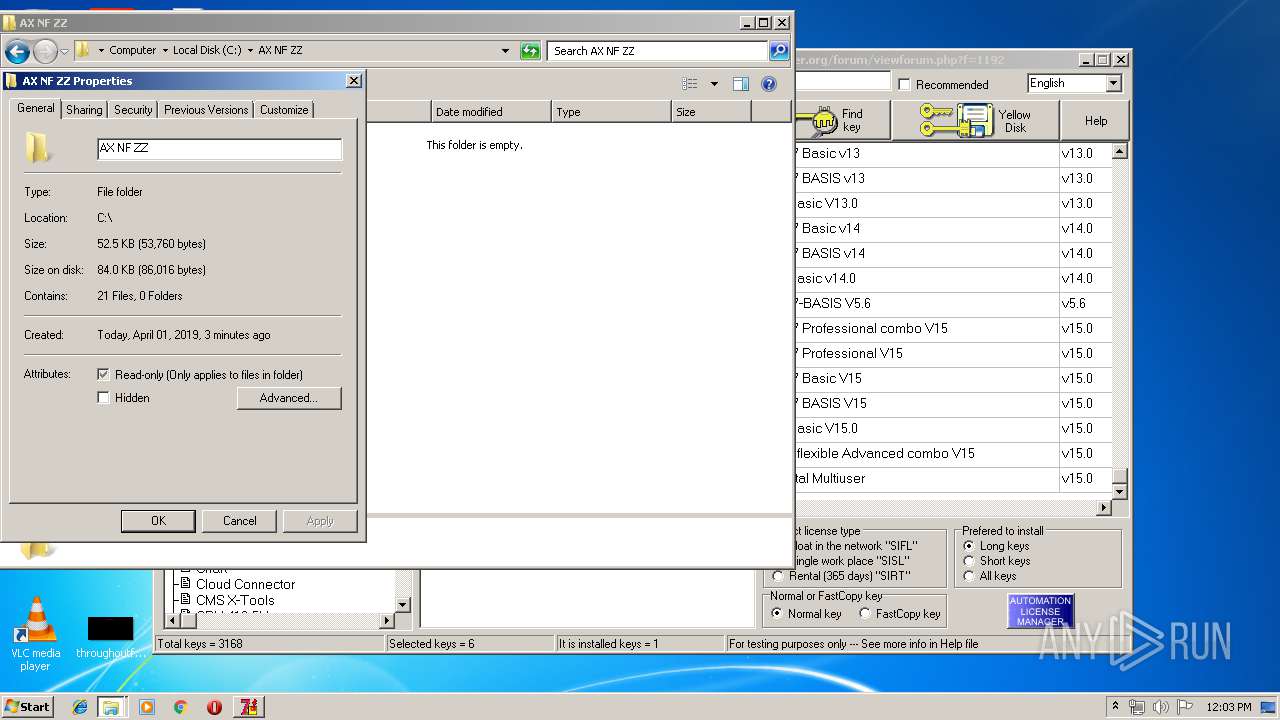Open Internet Explorer from the taskbar
Image resolution: width=1280 pixels, height=720 pixels.
point(80,707)
